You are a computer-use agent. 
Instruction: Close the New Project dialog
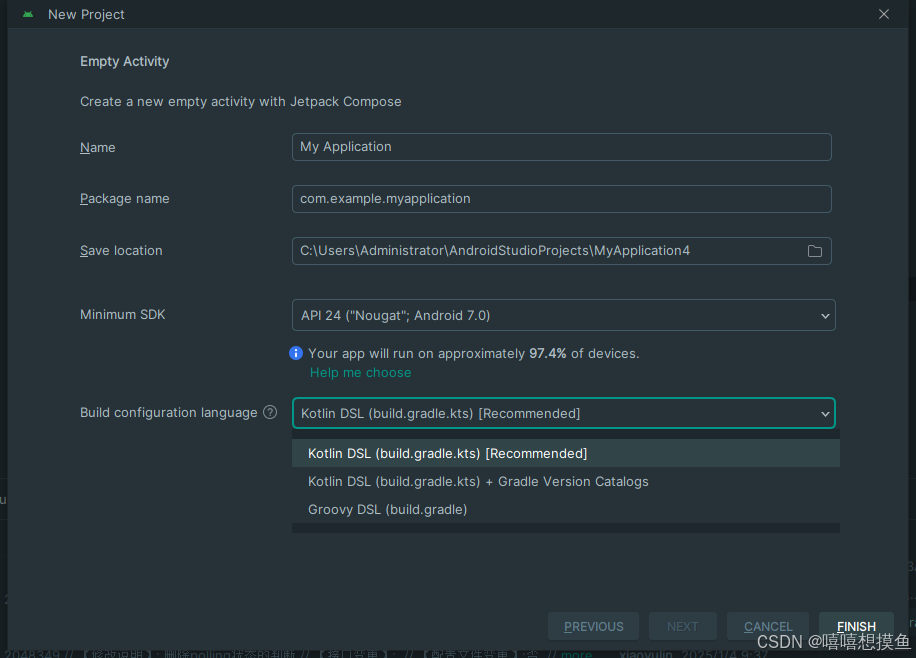tap(884, 14)
